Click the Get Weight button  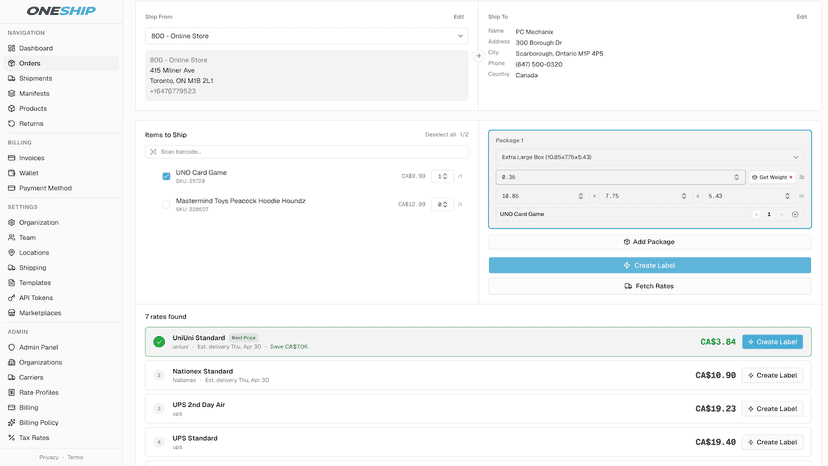772,178
